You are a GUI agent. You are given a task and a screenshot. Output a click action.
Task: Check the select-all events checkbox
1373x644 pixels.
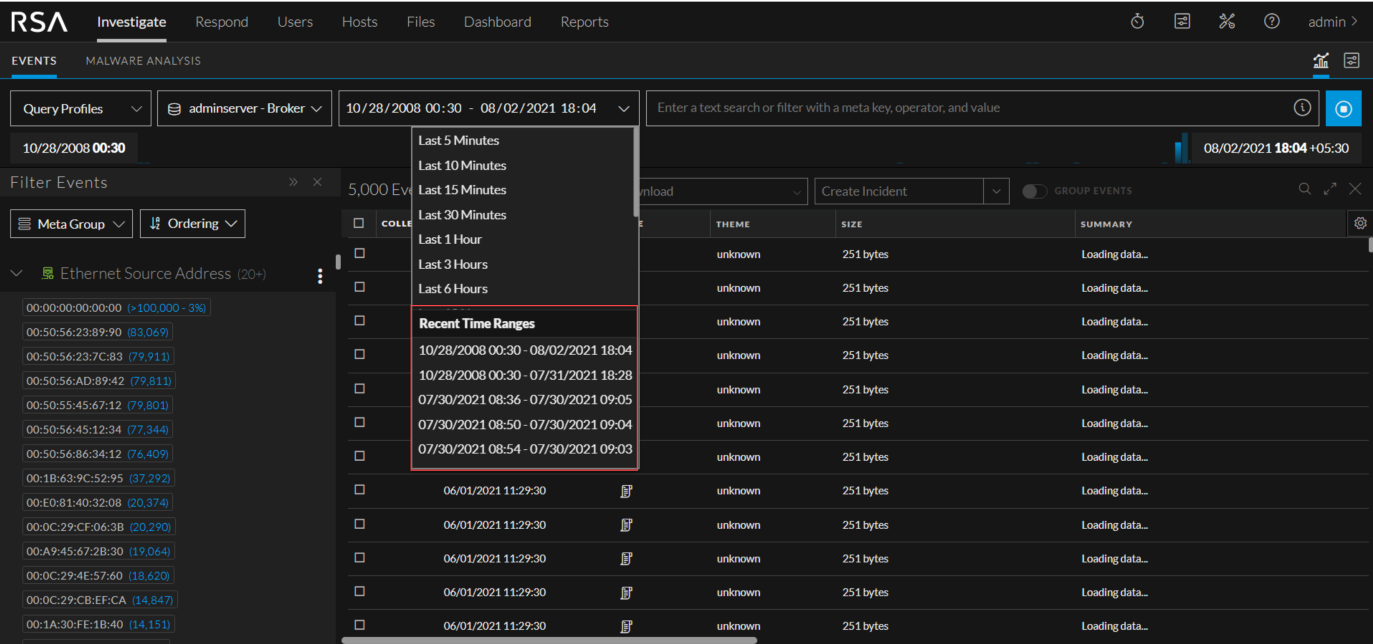coord(359,224)
